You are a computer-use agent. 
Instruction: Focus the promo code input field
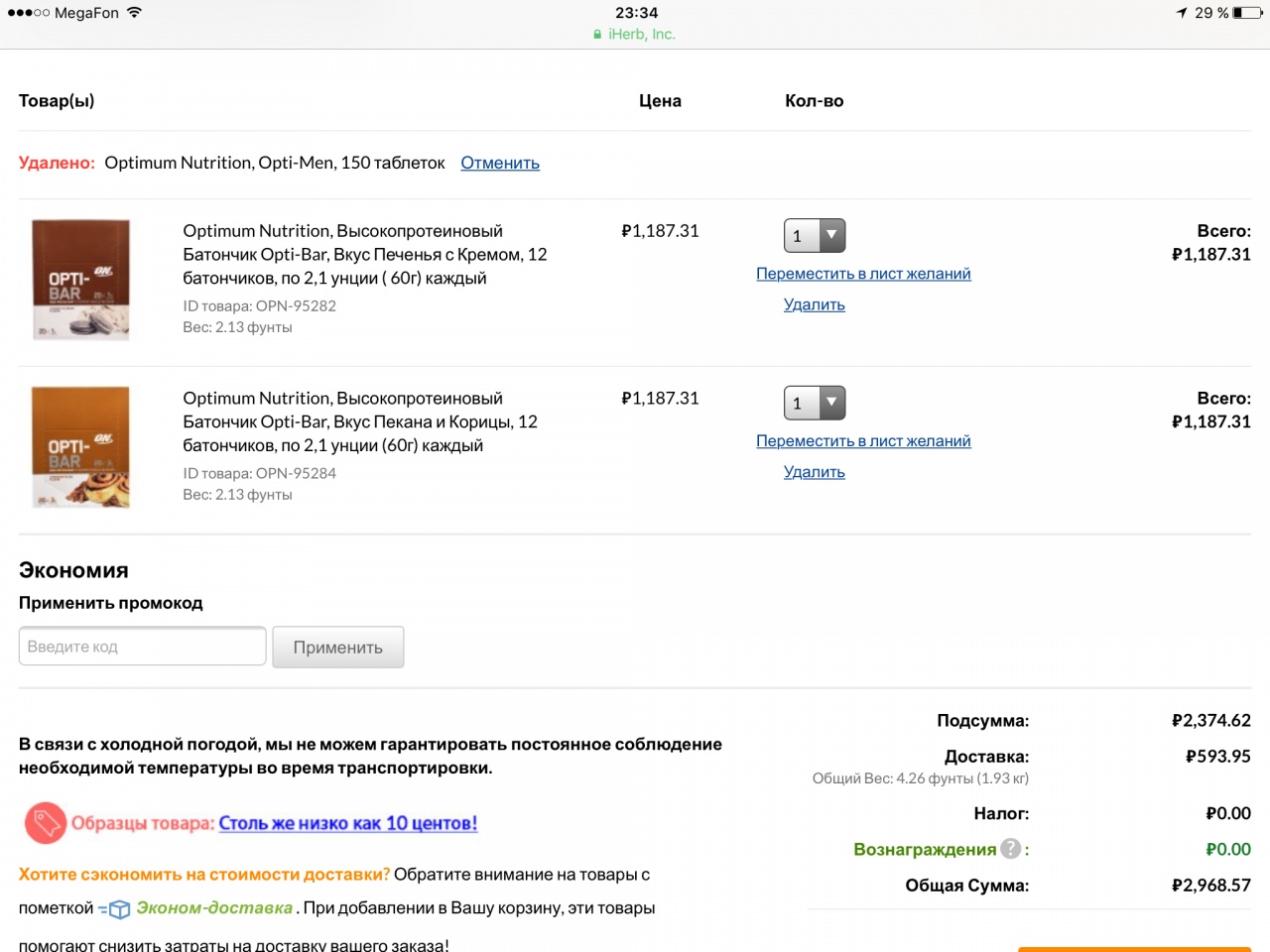point(142,647)
